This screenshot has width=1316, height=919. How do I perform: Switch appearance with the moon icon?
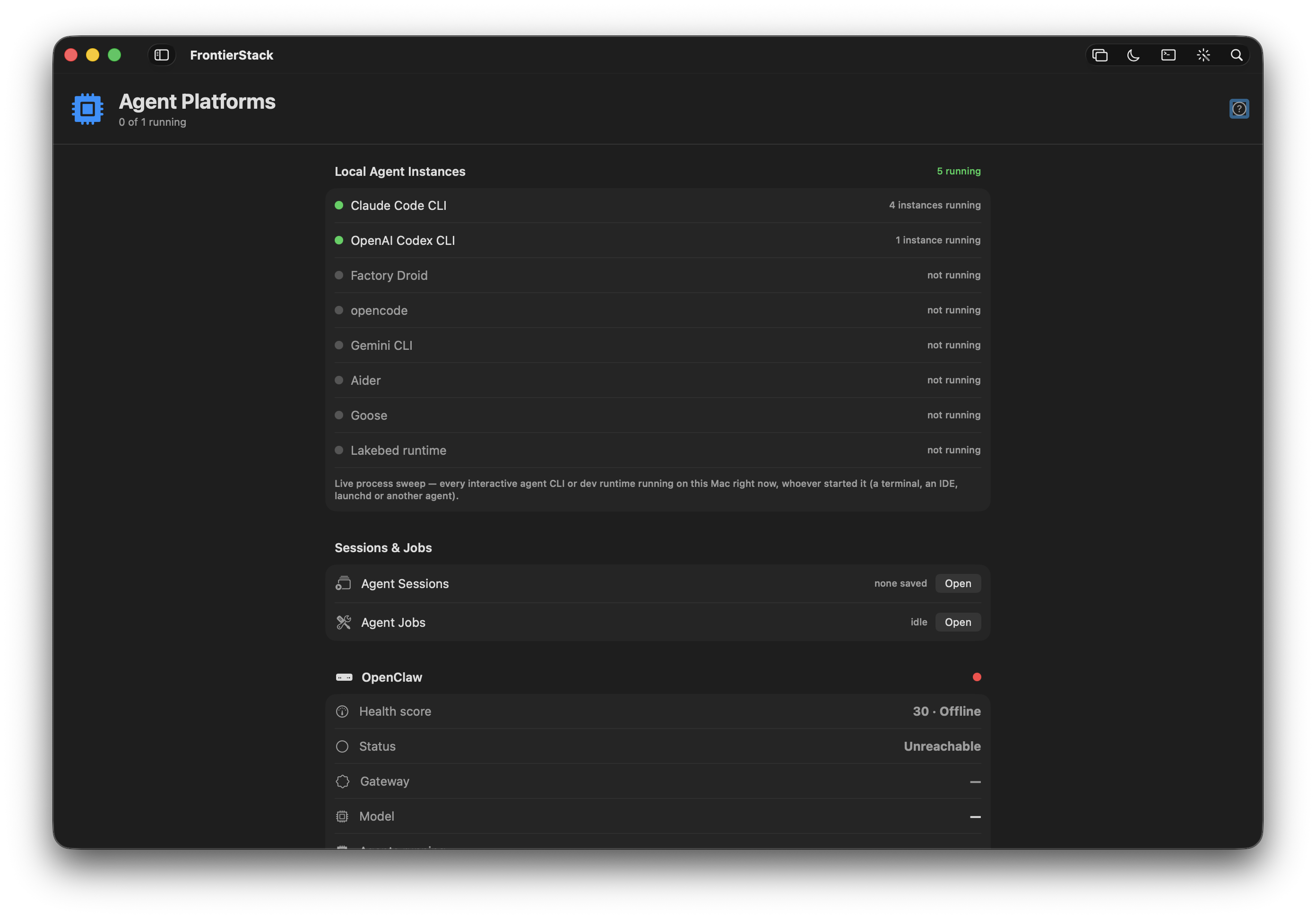(1133, 55)
